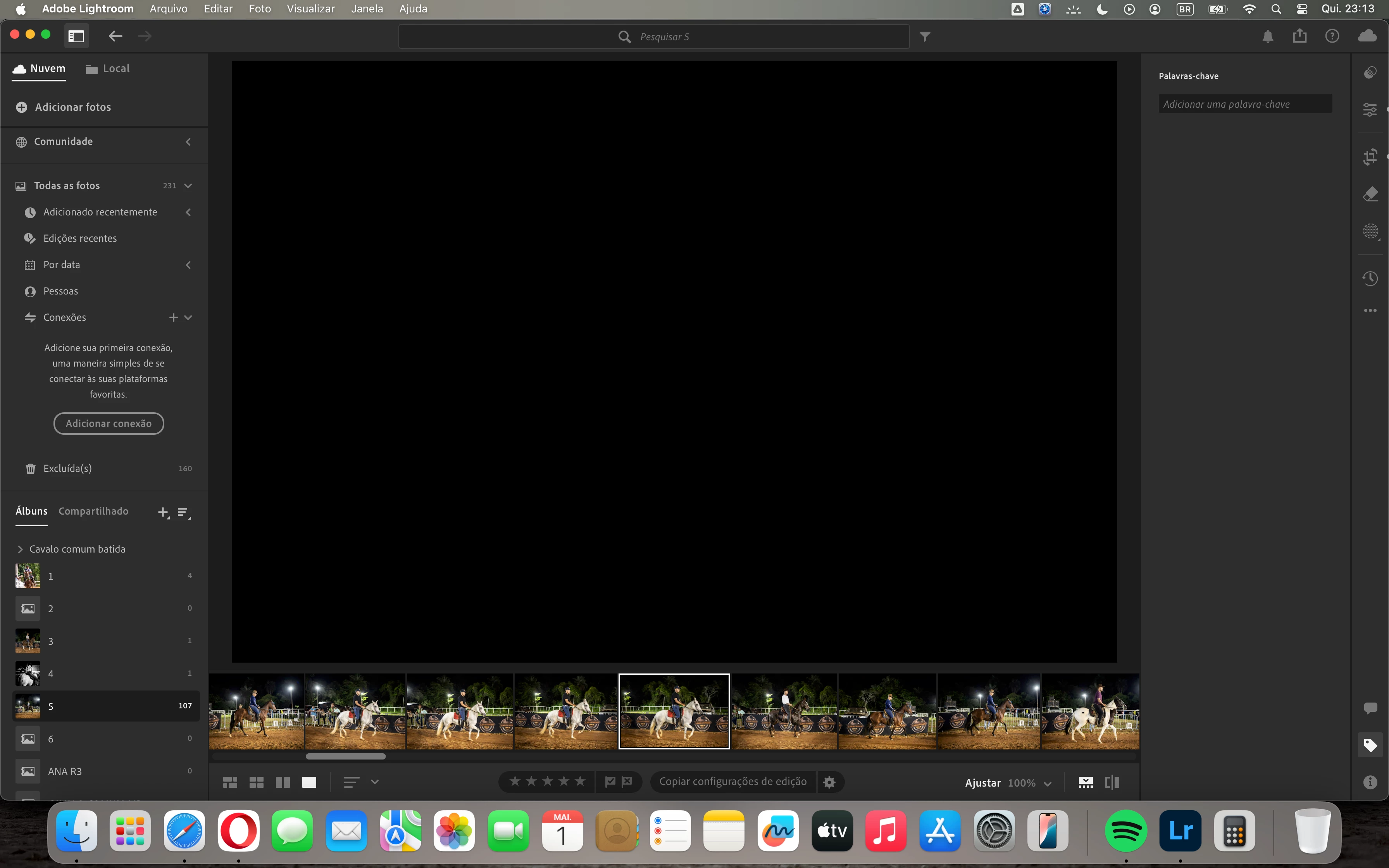Click the Presets icon in right sidebar
The image size is (1389, 868).
coord(1370,72)
